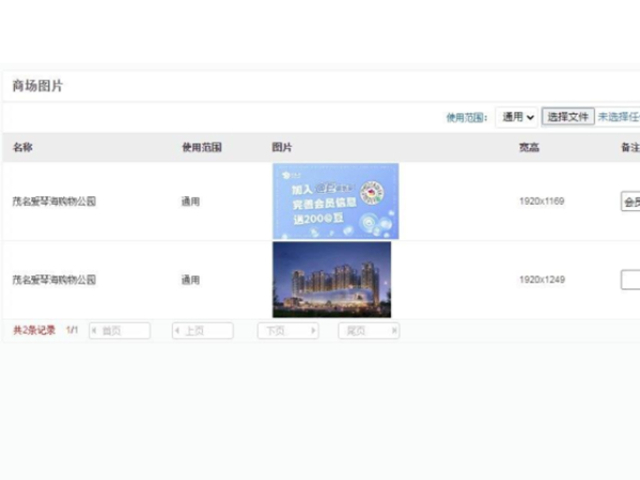Jump to last page with 尾页

(369, 331)
